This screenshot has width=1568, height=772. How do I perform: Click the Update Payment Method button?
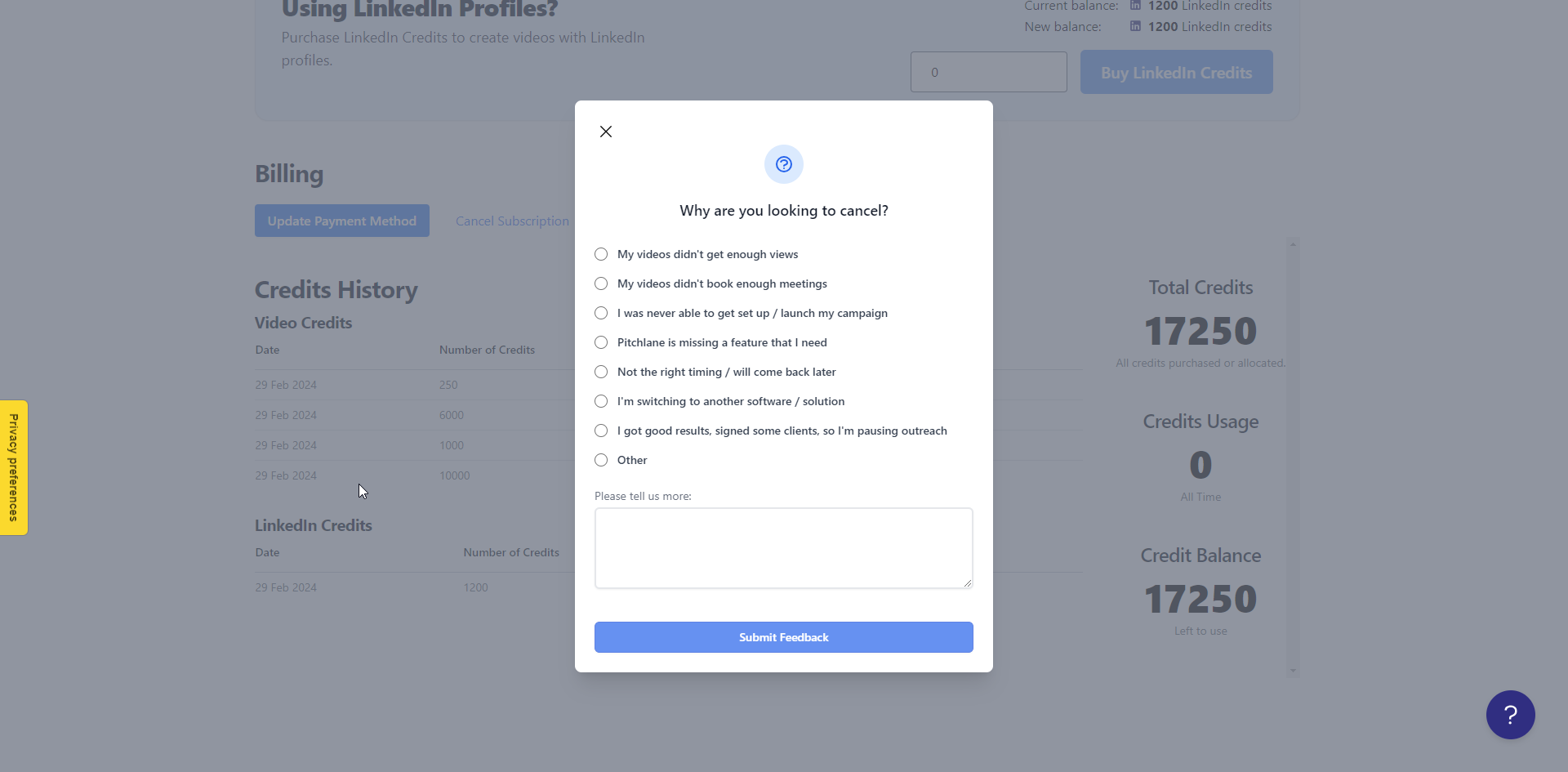coord(342,221)
